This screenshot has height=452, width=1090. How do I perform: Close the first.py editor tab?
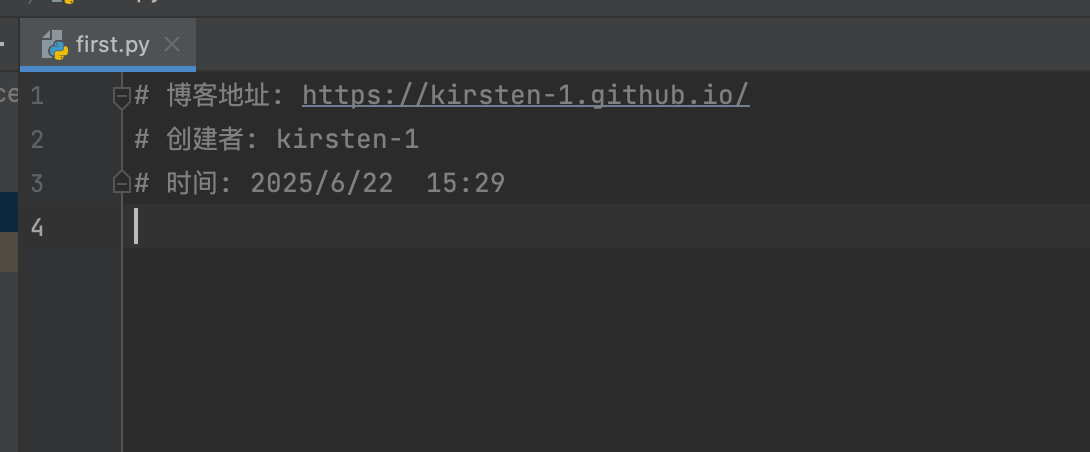click(172, 45)
